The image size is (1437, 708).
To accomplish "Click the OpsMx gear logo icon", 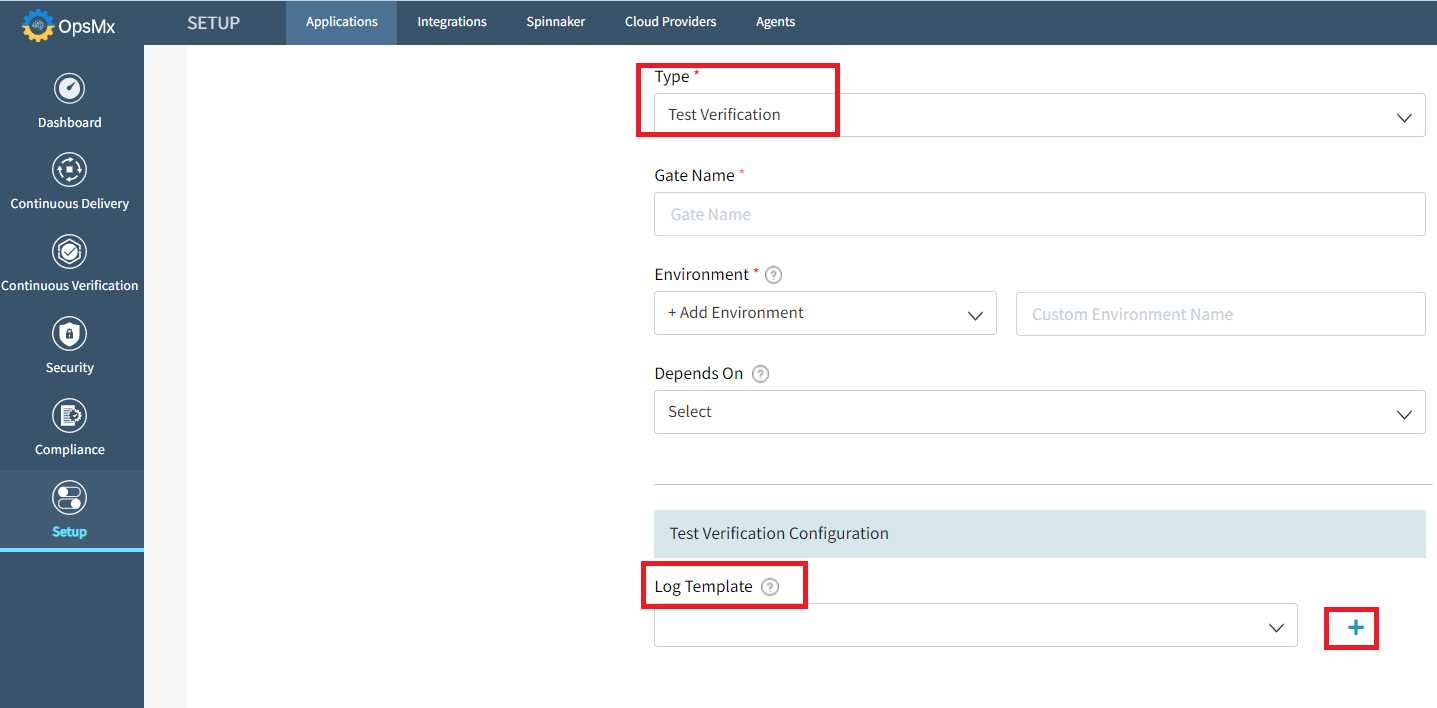I will click(x=38, y=25).
